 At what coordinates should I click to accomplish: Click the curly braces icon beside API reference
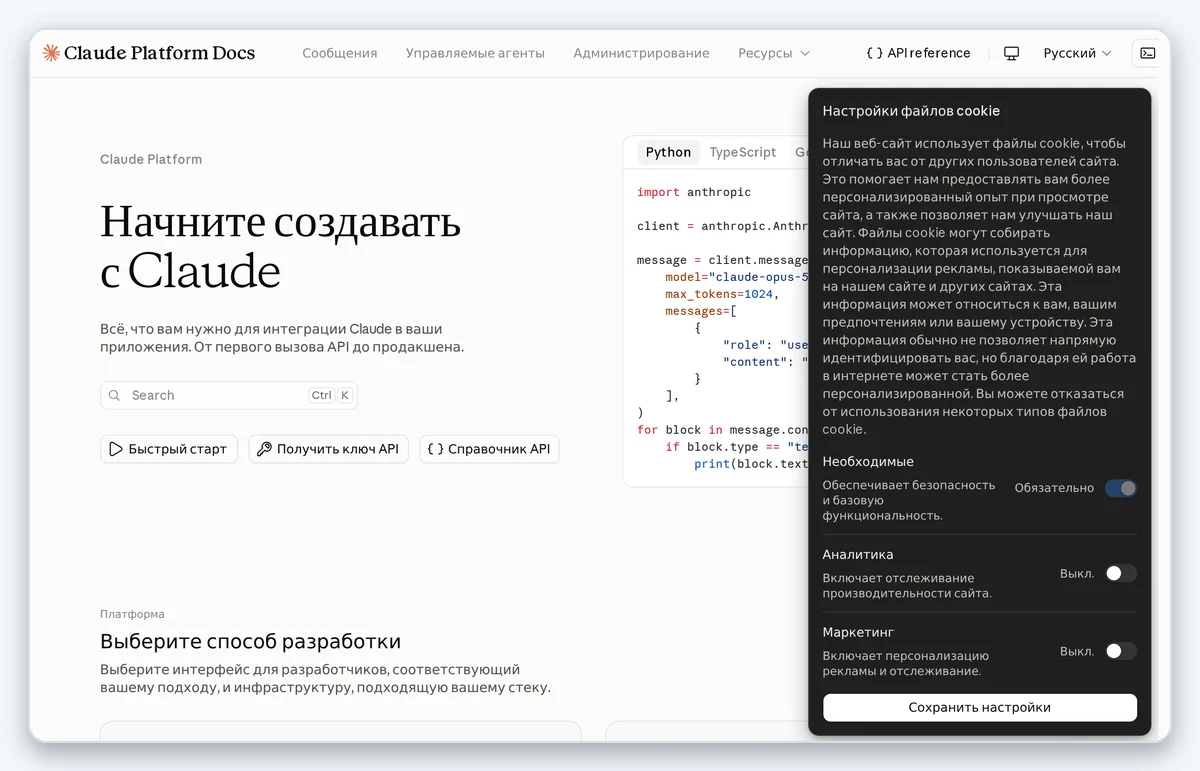(874, 53)
